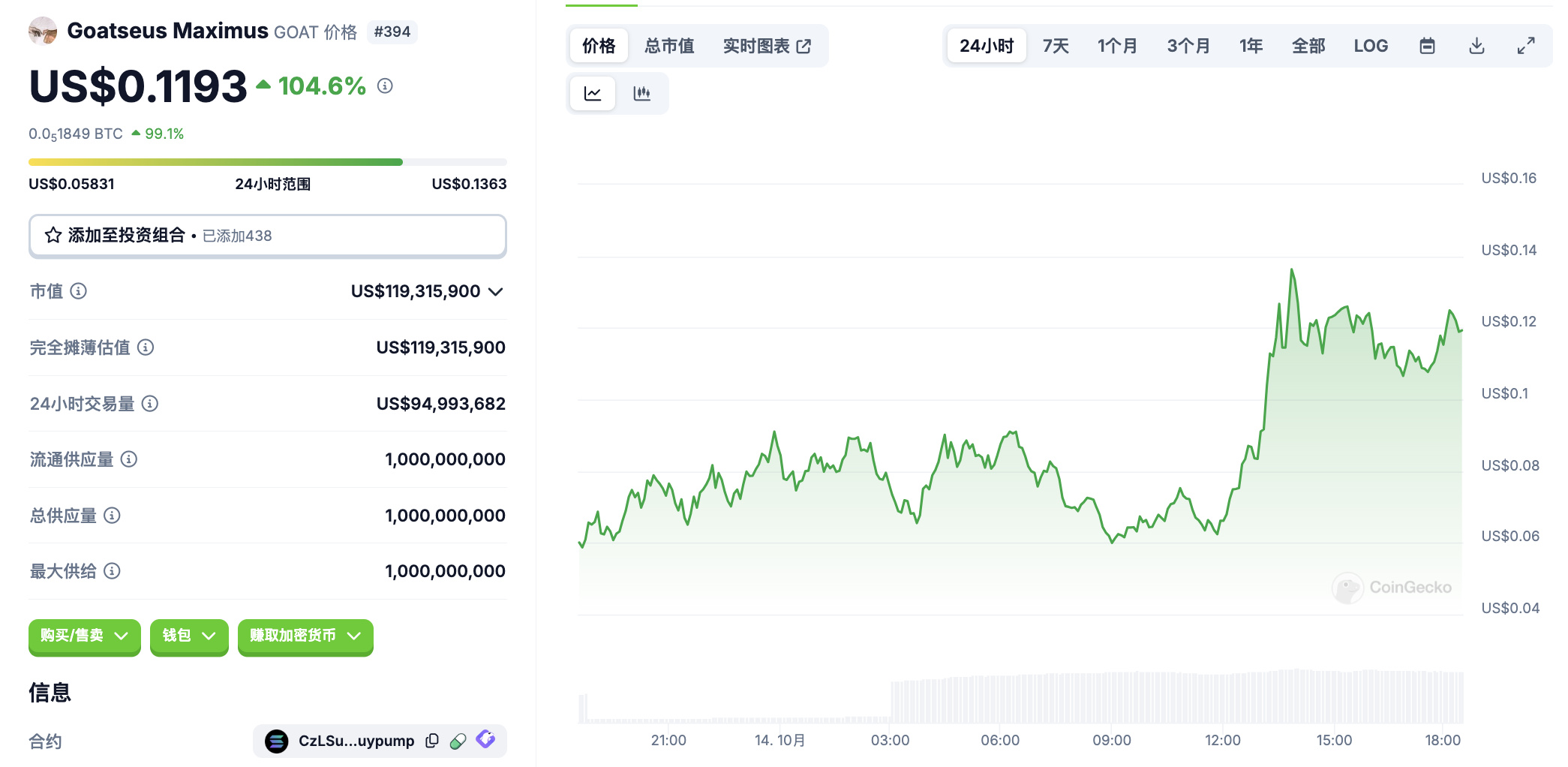
Task: Click the Goatseus Maximus coin logo
Action: (43, 31)
